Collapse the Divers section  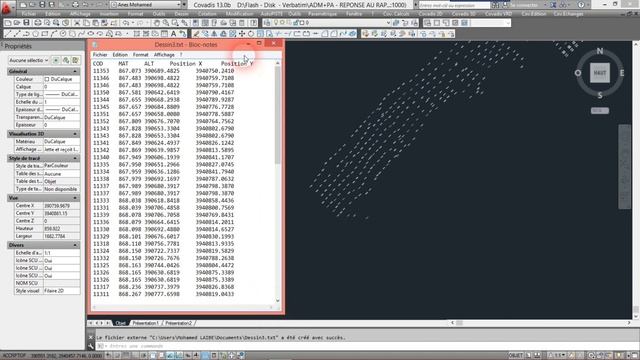tap(75, 245)
